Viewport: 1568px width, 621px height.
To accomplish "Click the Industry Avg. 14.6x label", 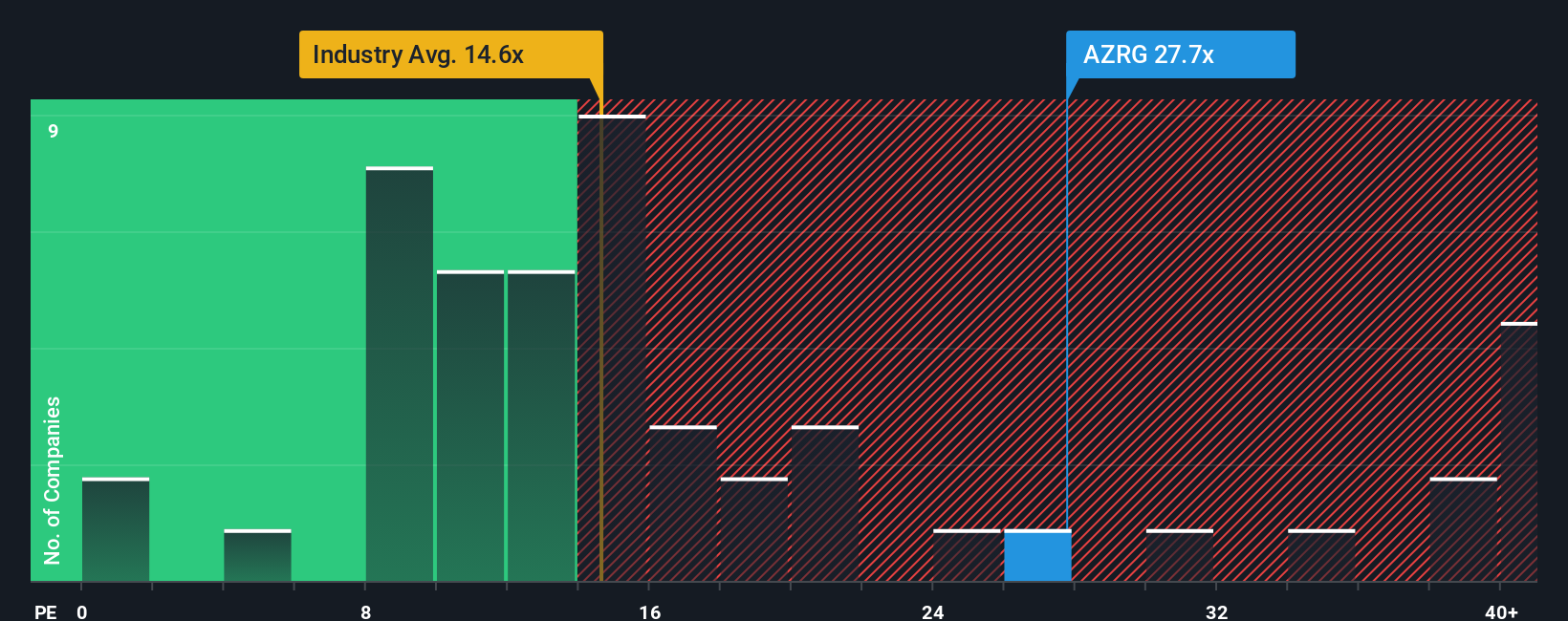I will (x=450, y=54).
